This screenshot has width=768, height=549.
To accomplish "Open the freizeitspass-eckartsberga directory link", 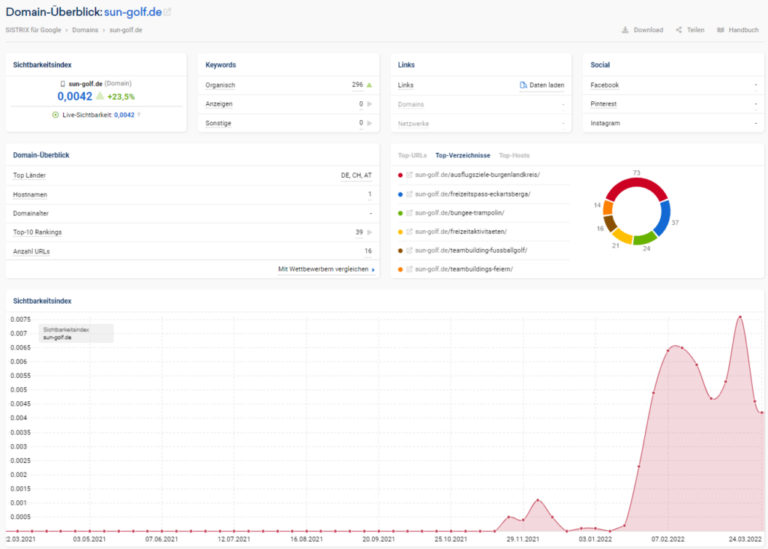I will click(473, 194).
